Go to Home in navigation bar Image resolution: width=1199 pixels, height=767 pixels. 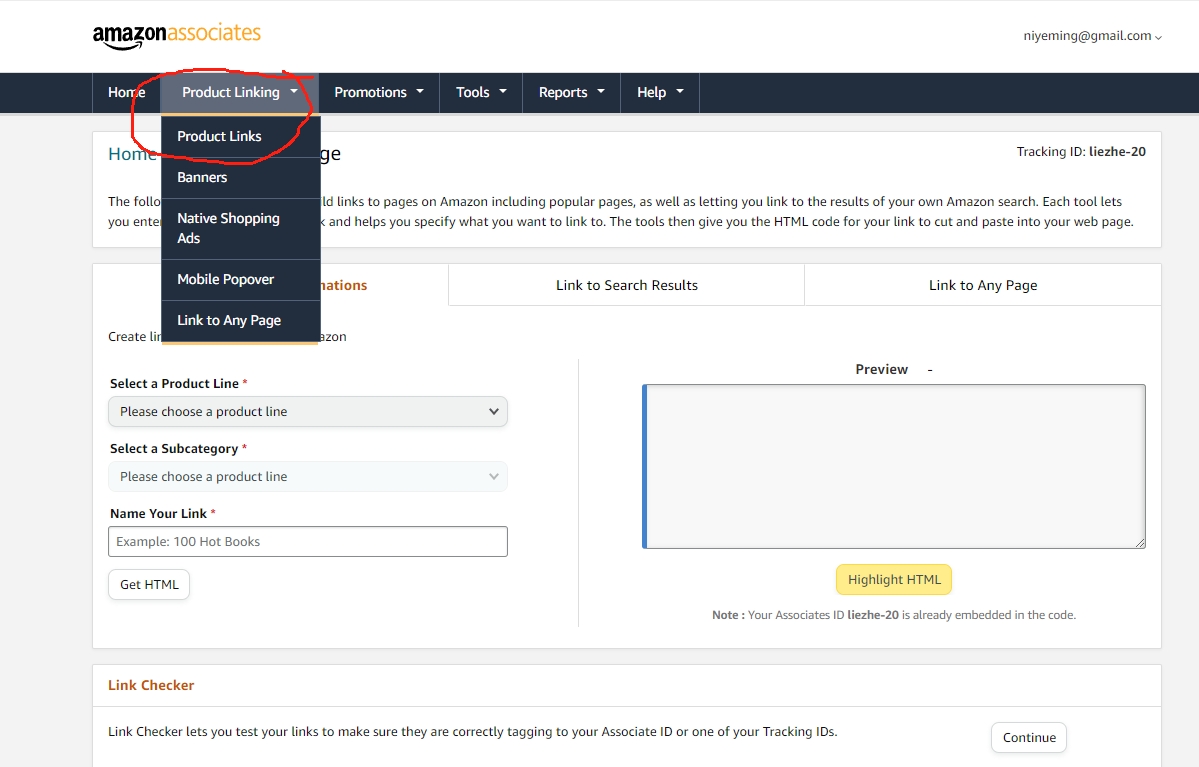coord(126,93)
